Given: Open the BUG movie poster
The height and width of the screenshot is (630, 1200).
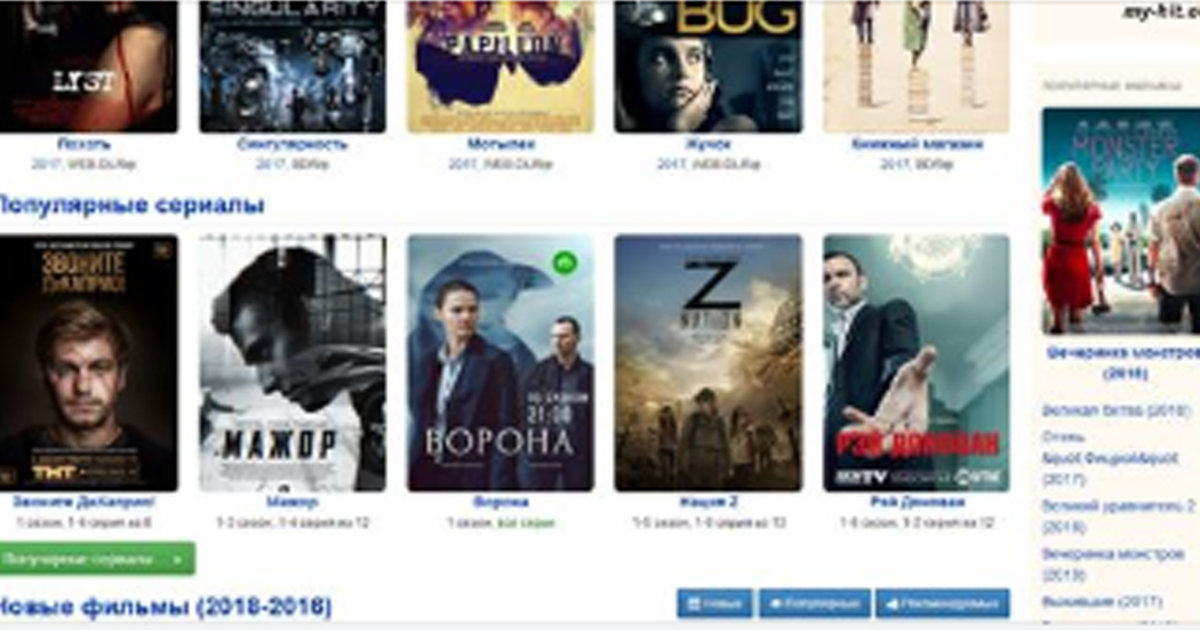Looking at the screenshot, I should [x=708, y=66].
